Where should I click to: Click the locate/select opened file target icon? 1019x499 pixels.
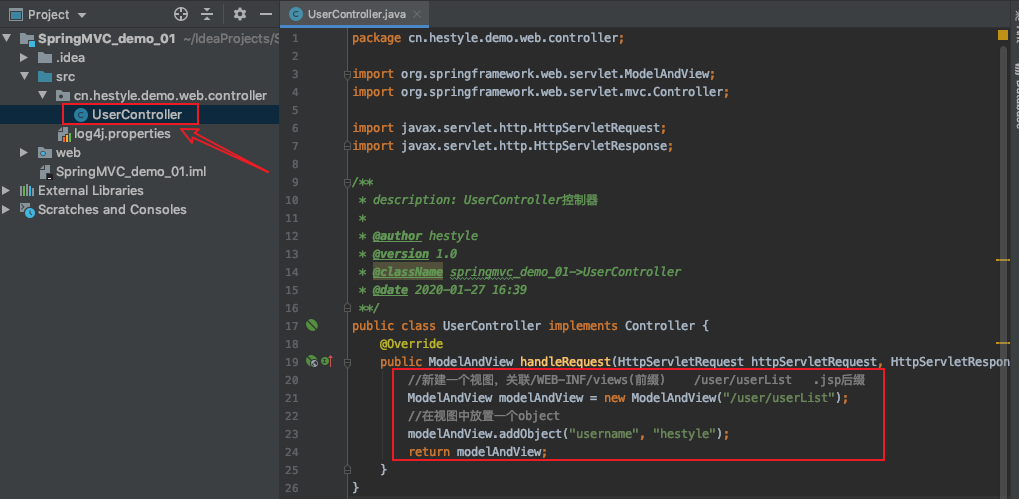click(x=181, y=14)
